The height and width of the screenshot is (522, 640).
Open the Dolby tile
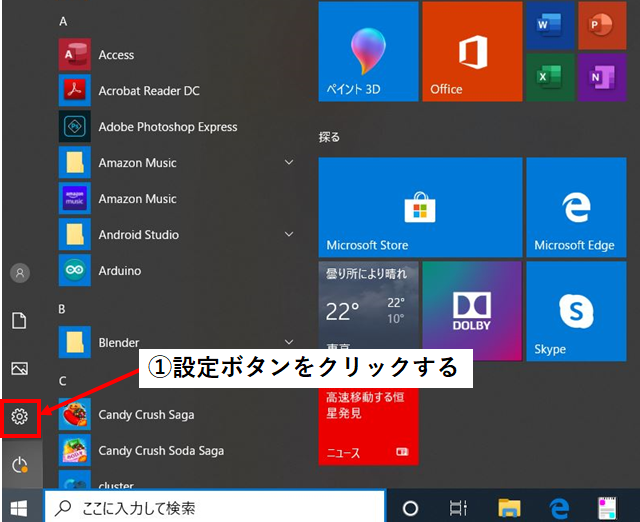[x=472, y=311]
